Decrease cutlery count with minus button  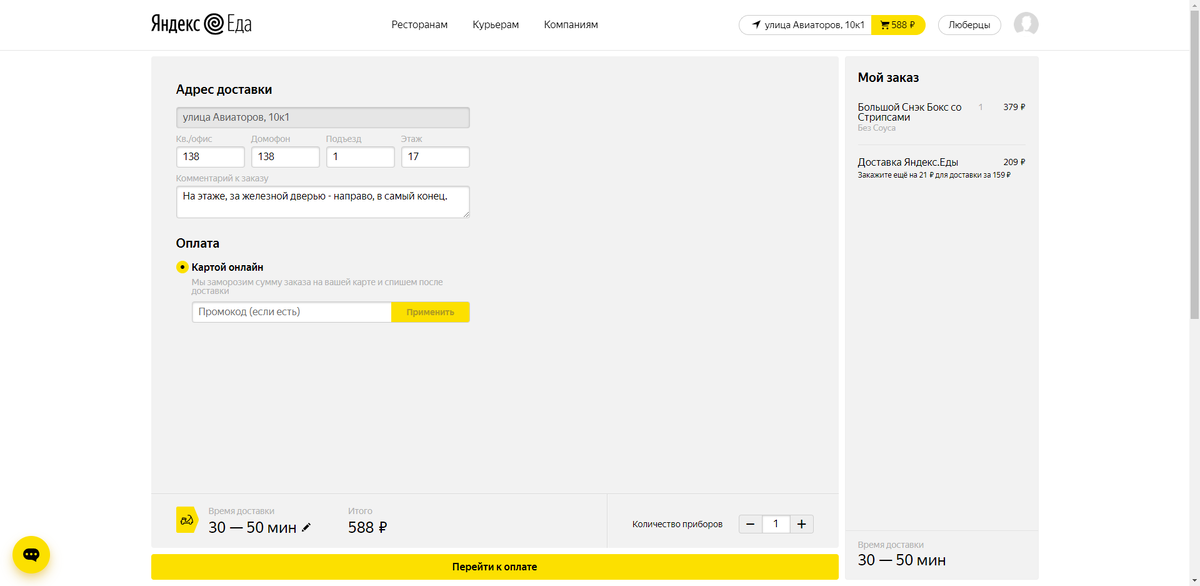coord(750,524)
